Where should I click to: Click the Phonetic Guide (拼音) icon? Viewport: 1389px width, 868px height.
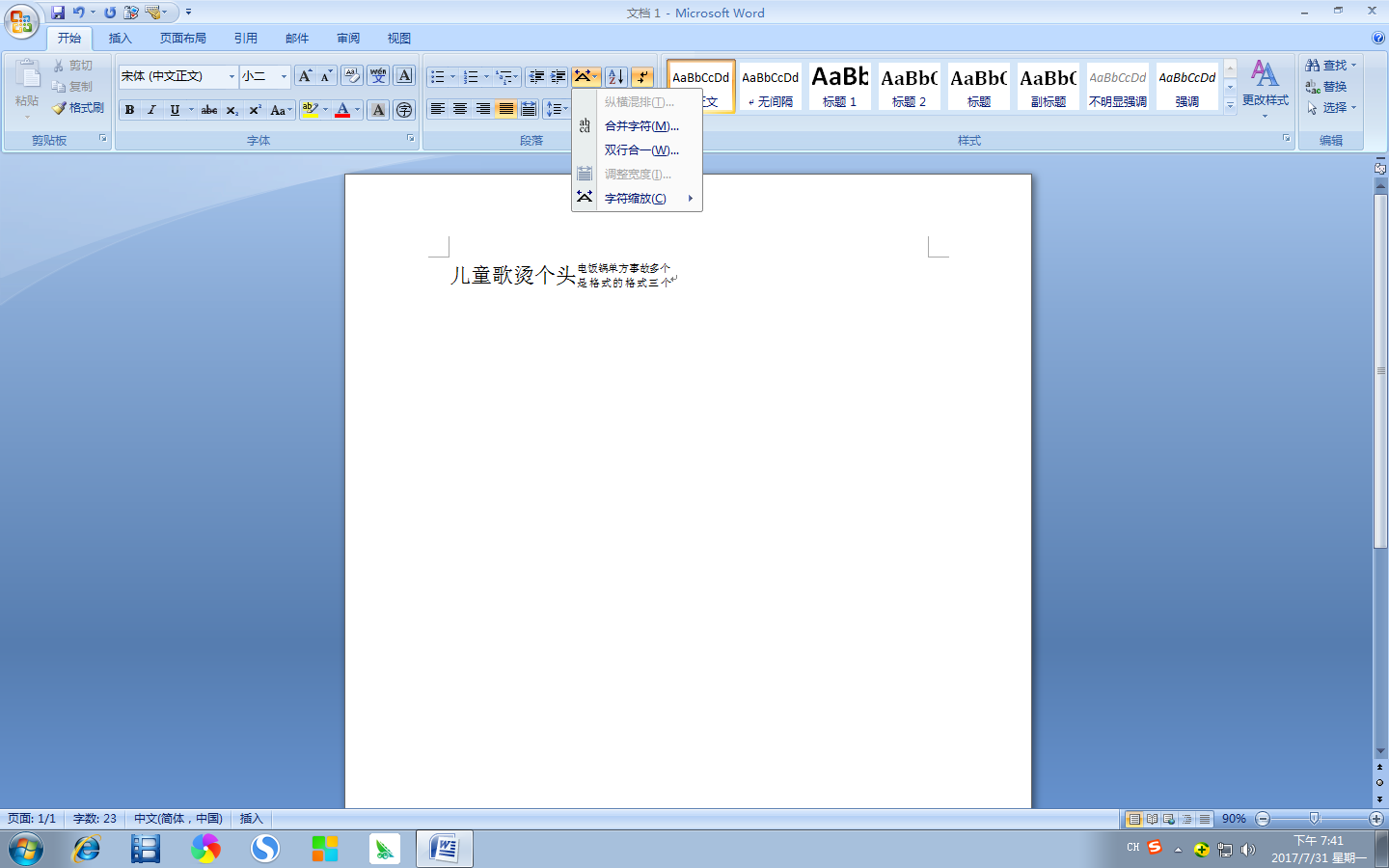click(x=378, y=76)
